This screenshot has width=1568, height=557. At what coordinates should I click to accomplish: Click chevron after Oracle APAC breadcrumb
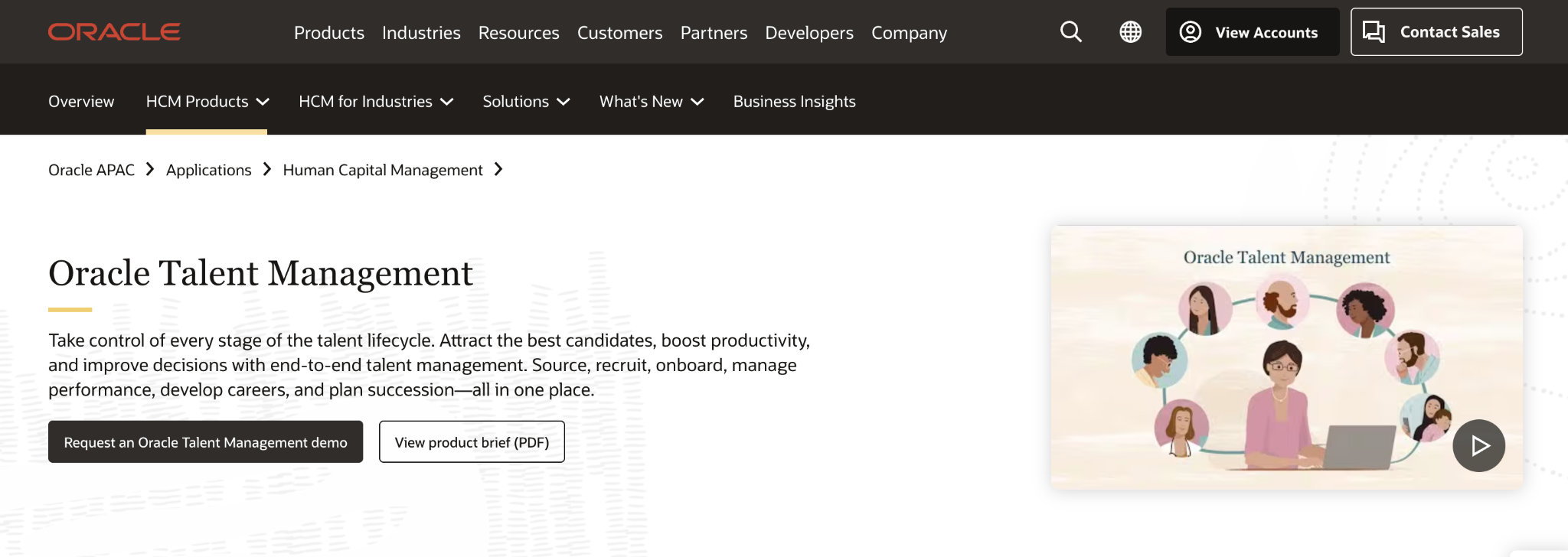(x=150, y=169)
